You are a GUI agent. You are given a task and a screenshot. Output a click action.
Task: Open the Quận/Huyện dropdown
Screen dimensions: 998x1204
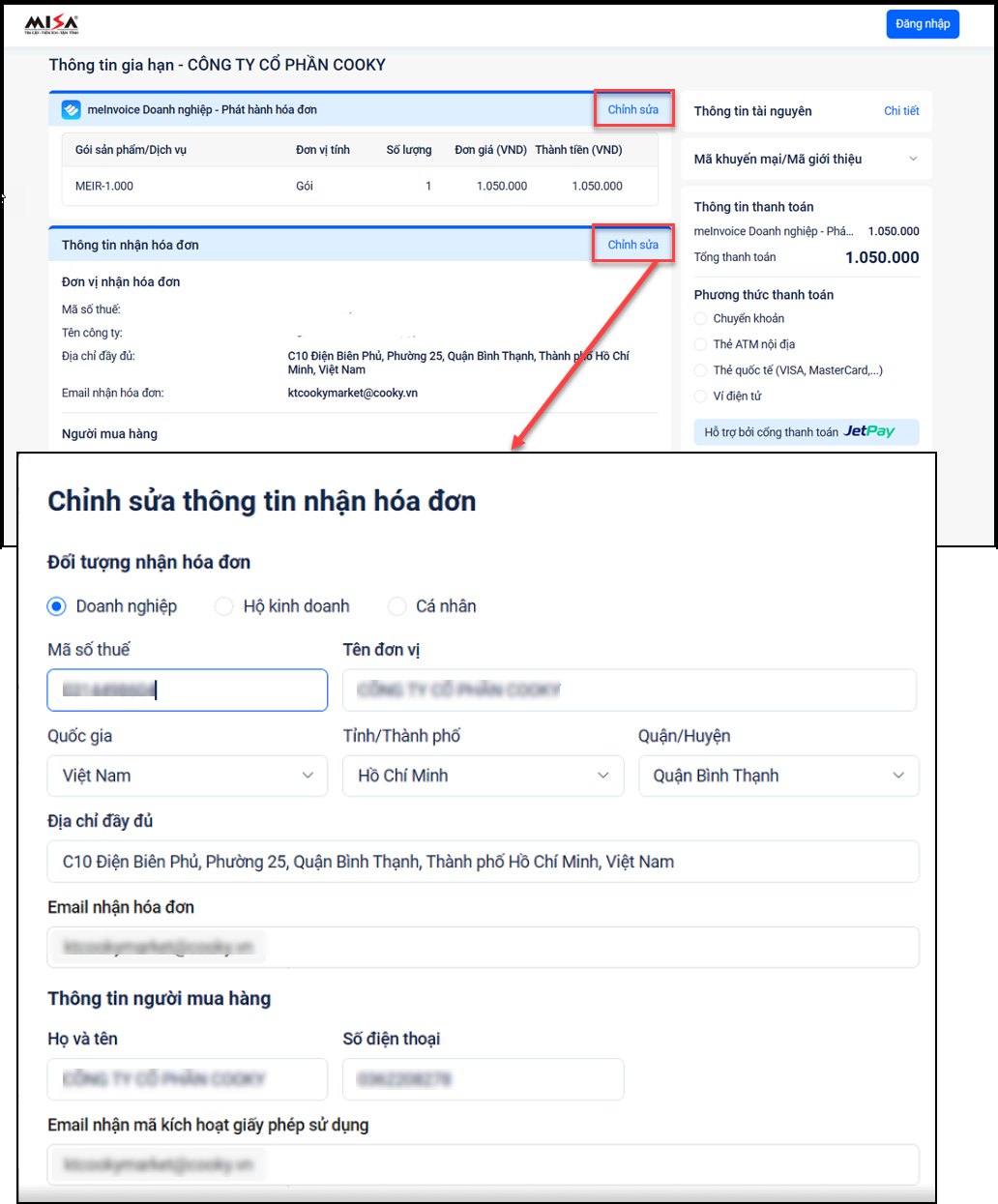[x=778, y=776]
